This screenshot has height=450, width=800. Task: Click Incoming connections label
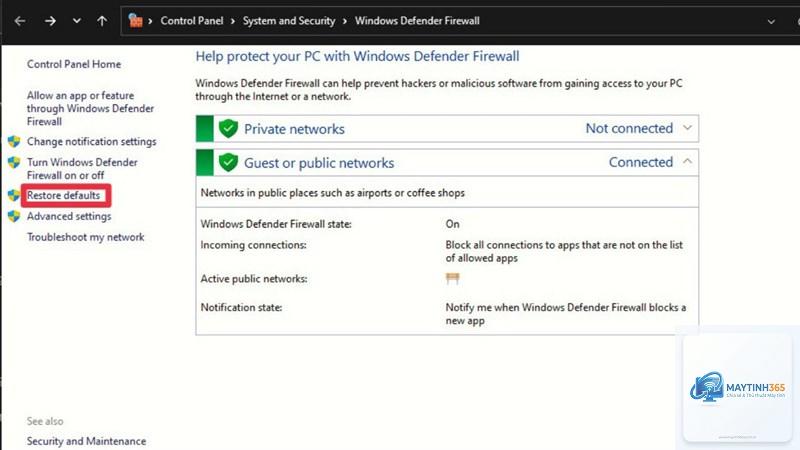click(254, 245)
